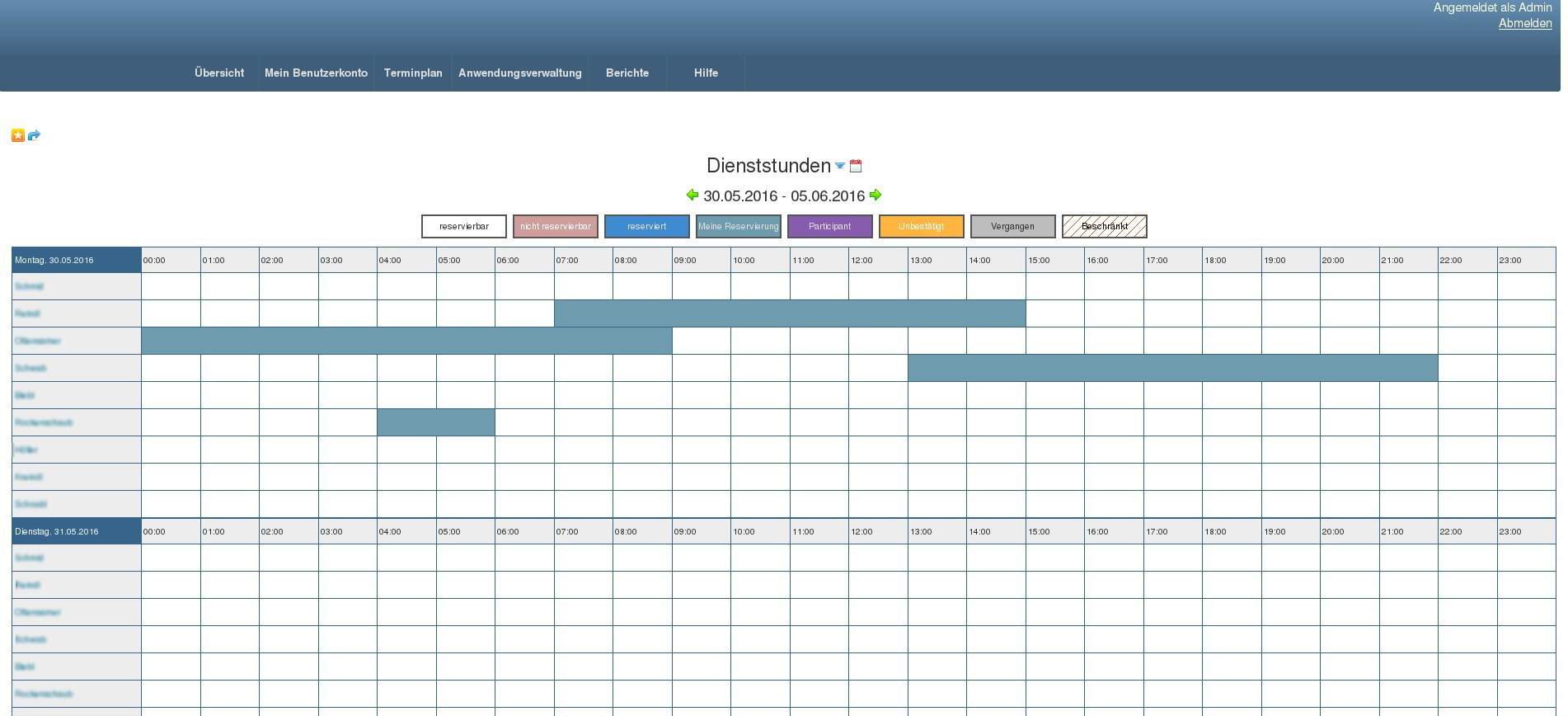Click the blue curved arrow icon
The width and height of the screenshot is (1568, 716).
[x=34, y=135]
